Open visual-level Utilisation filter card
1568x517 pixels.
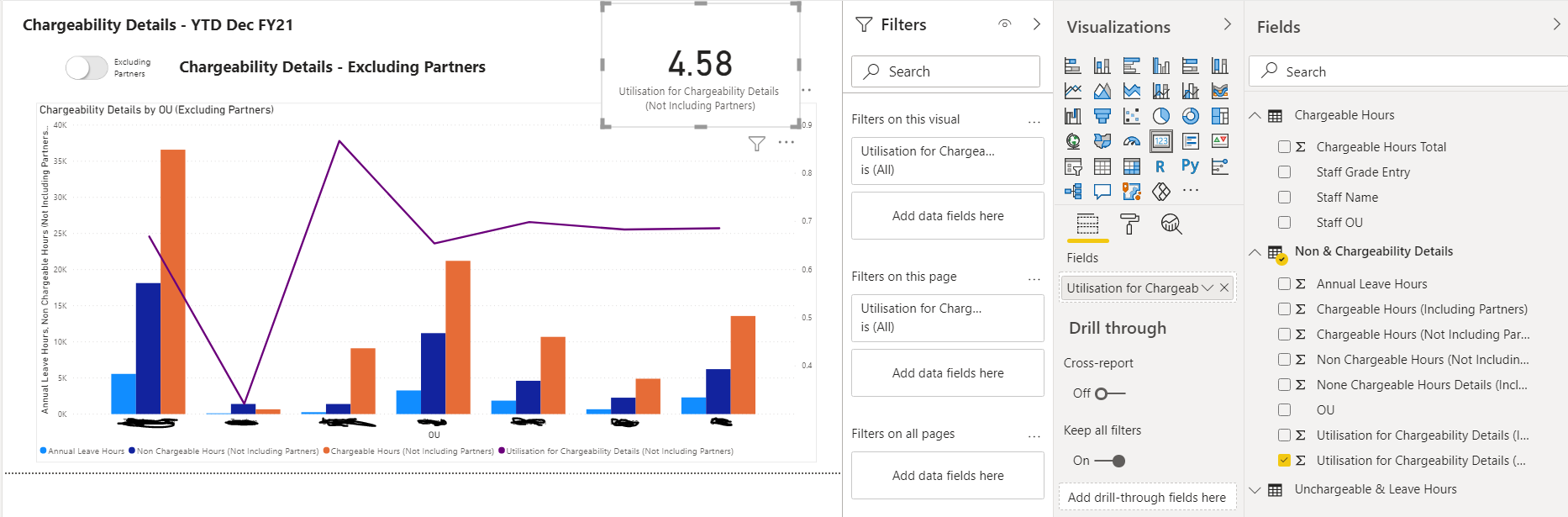pos(948,161)
